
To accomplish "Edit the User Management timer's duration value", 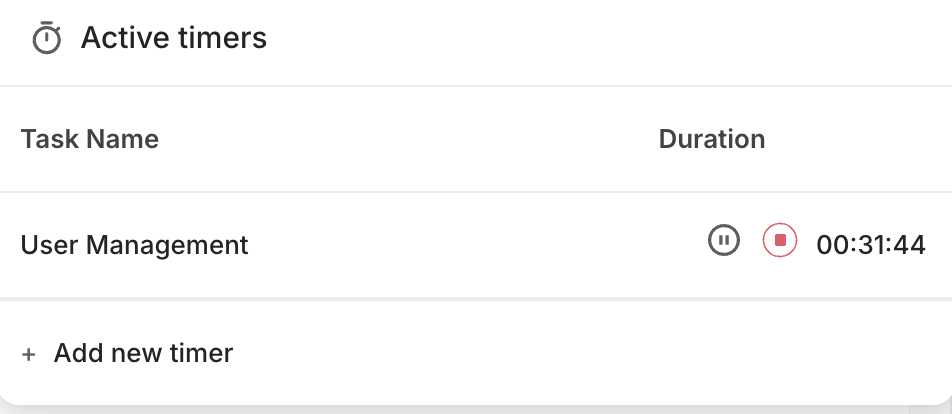I will 871,244.
